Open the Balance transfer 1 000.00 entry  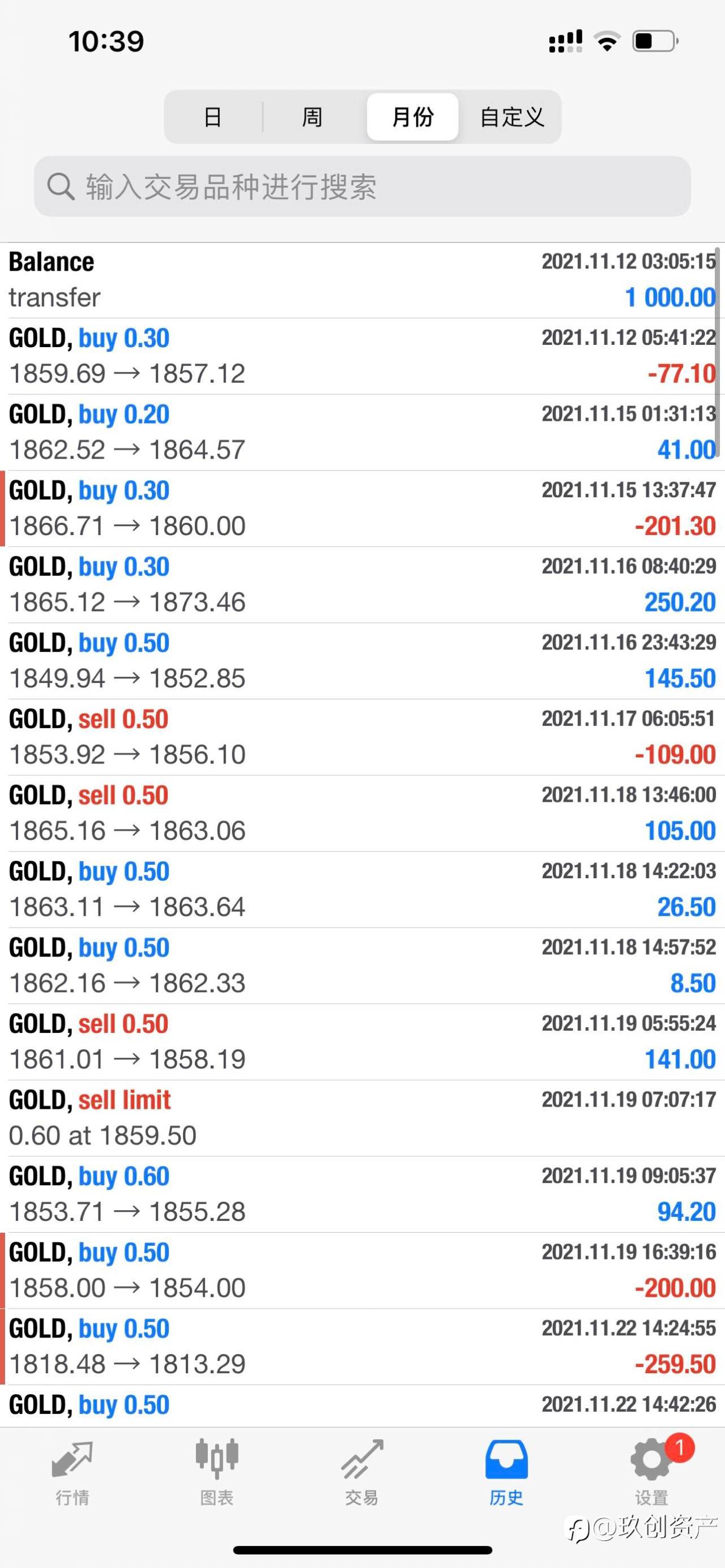click(x=361, y=280)
